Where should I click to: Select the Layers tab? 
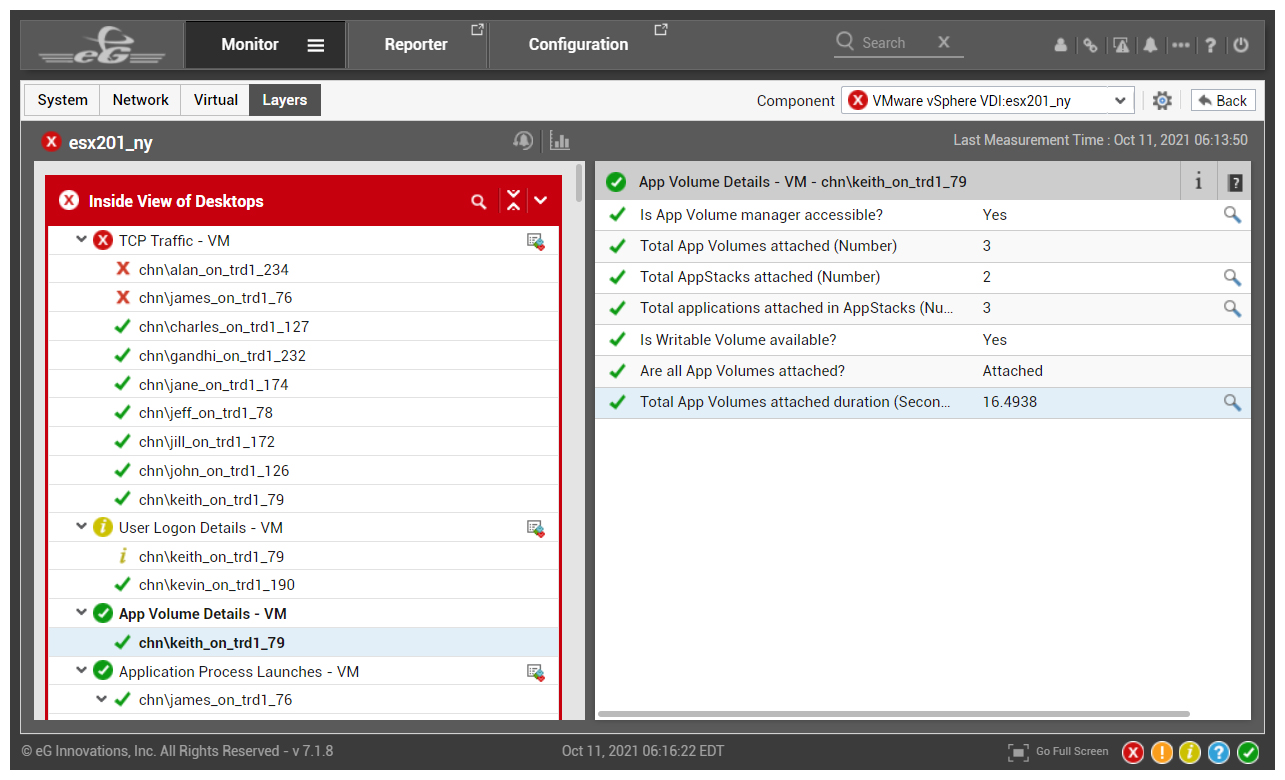(x=285, y=100)
